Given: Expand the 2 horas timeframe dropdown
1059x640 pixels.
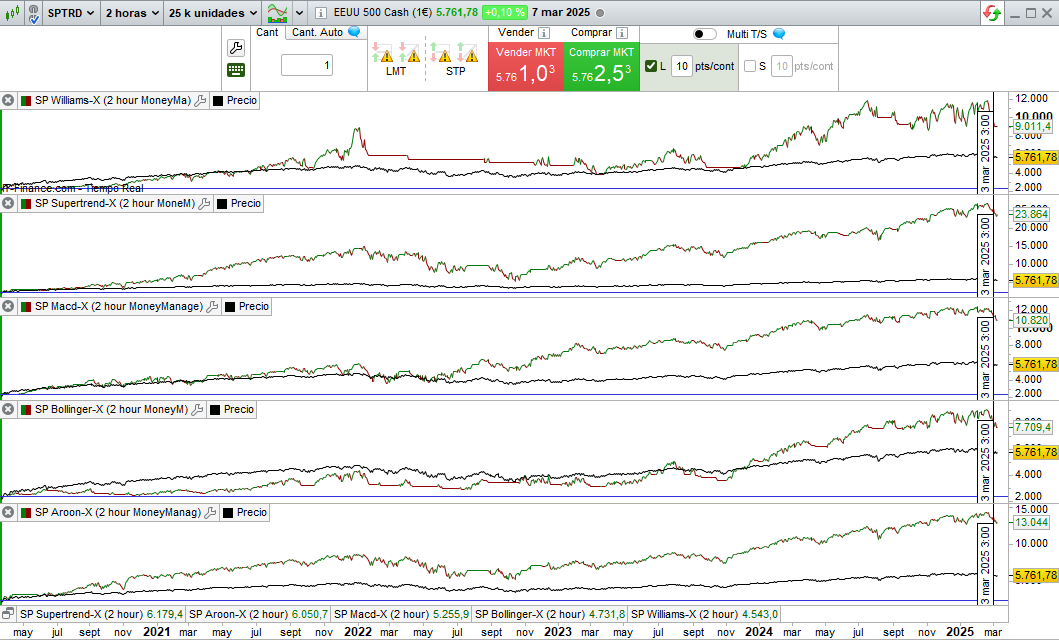Looking at the screenshot, I should [130, 13].
